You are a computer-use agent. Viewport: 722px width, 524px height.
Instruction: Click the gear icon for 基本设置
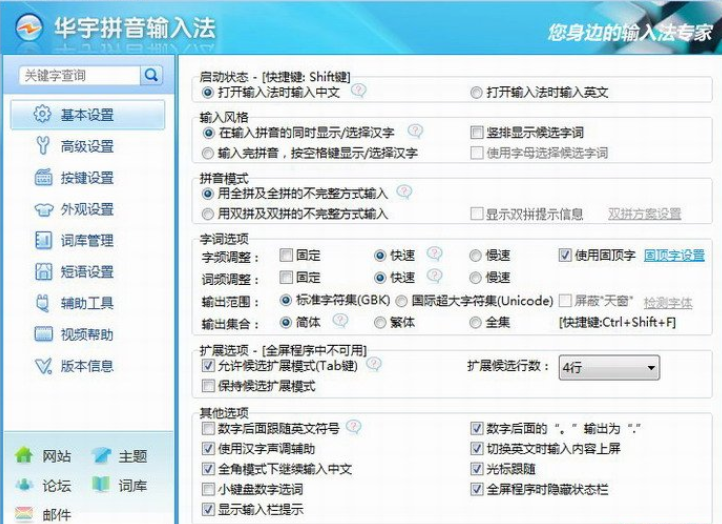(x=42, y=114)
